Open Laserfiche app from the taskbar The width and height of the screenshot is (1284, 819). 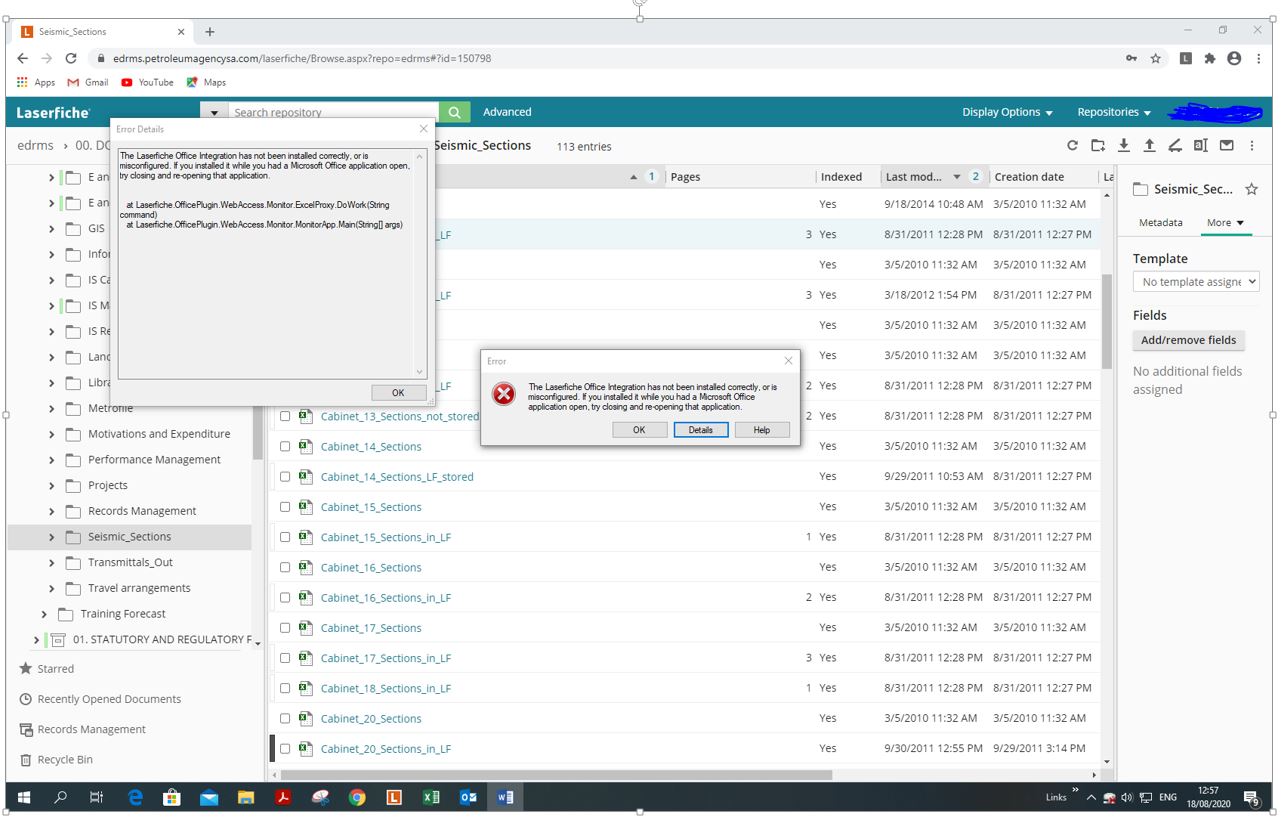pos(394,797)
